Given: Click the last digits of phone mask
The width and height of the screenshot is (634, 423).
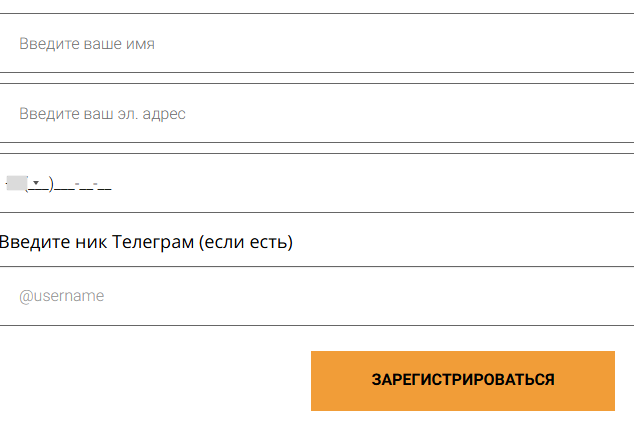Looking at the screenshot, I should pos(105,184).
